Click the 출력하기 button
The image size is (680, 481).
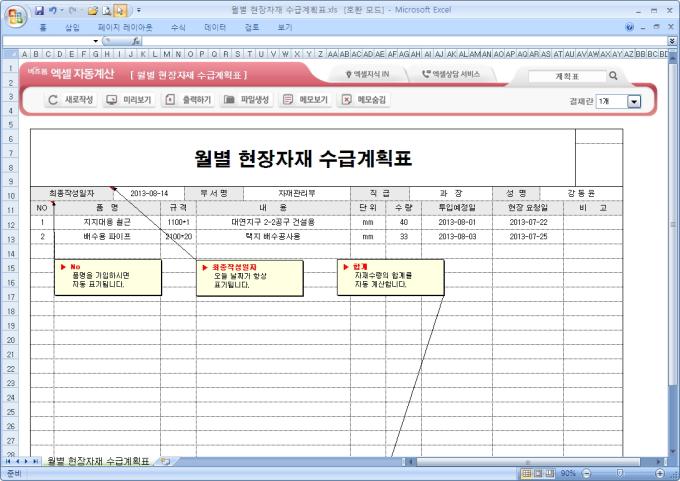188,100
